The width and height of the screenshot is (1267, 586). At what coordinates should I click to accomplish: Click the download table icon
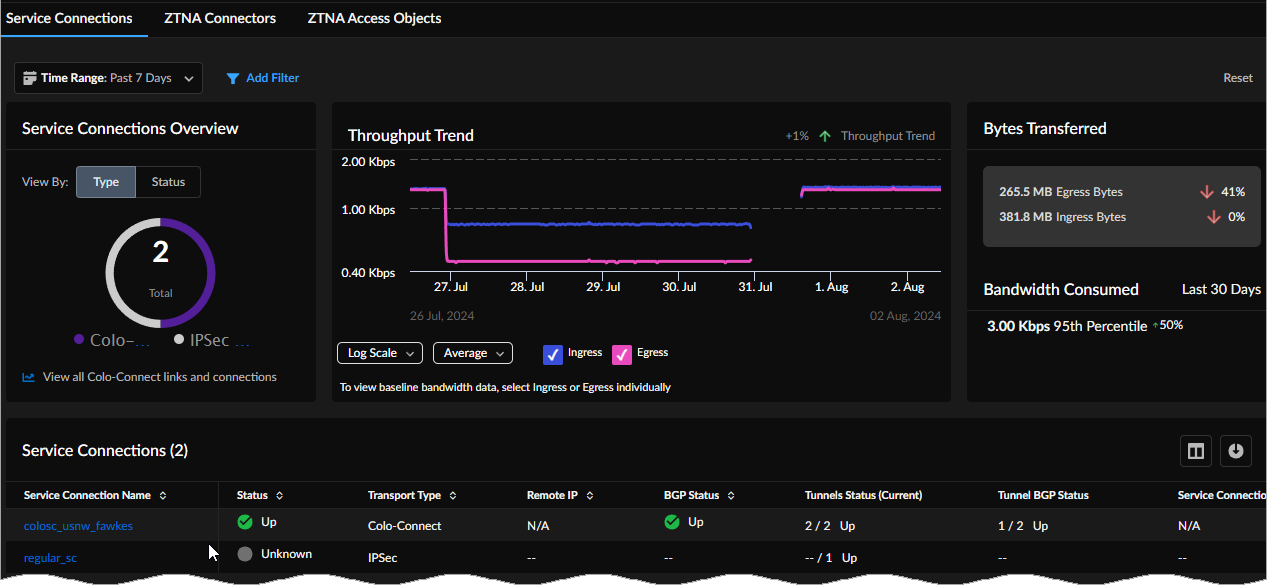coord(1236,451)
